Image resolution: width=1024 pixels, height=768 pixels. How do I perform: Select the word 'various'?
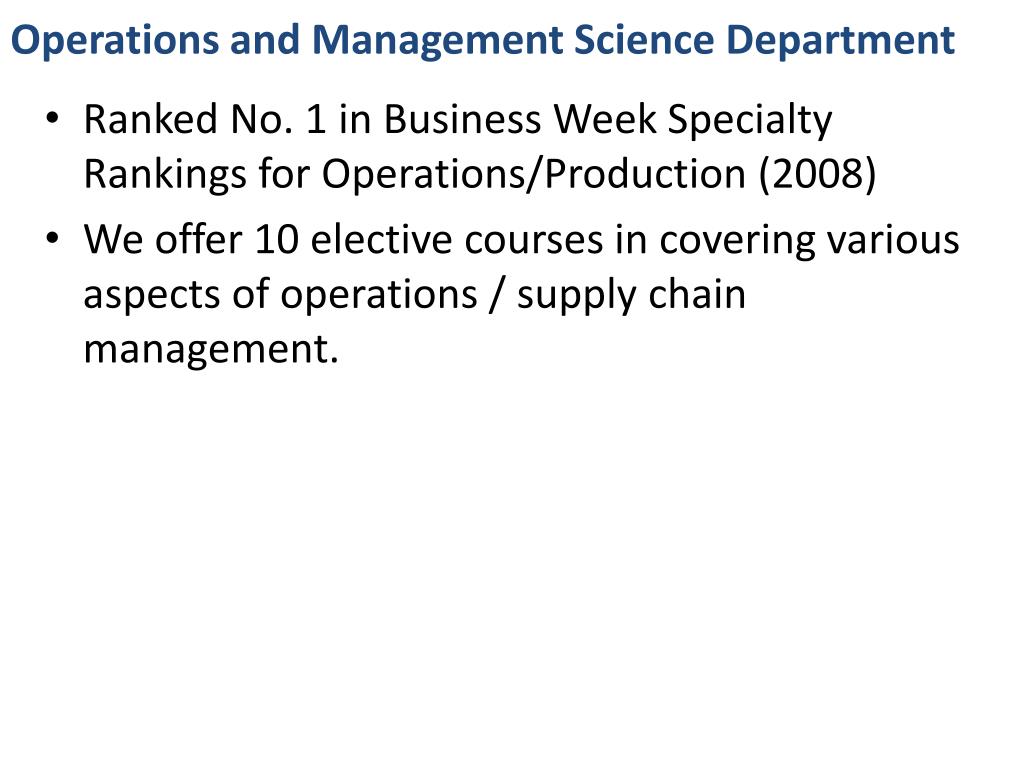point(893,239)
